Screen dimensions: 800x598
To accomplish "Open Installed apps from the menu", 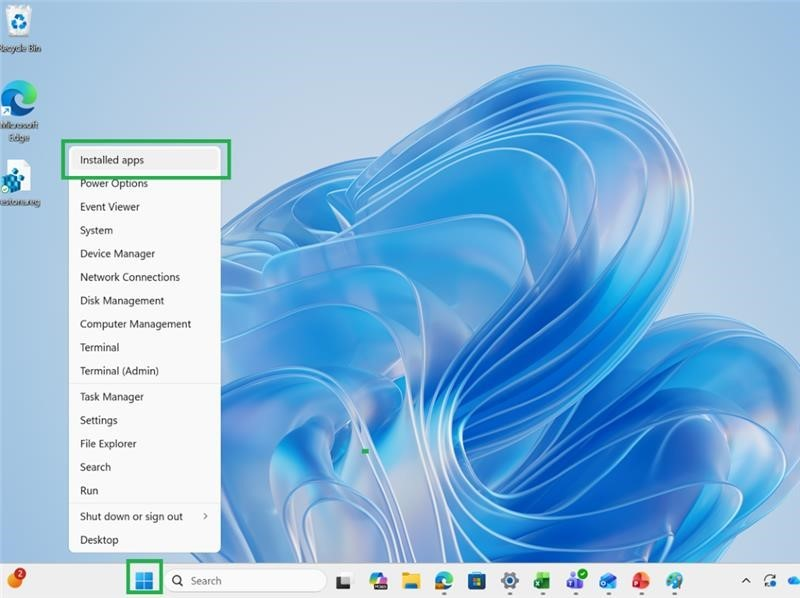I will pos(144,160).
